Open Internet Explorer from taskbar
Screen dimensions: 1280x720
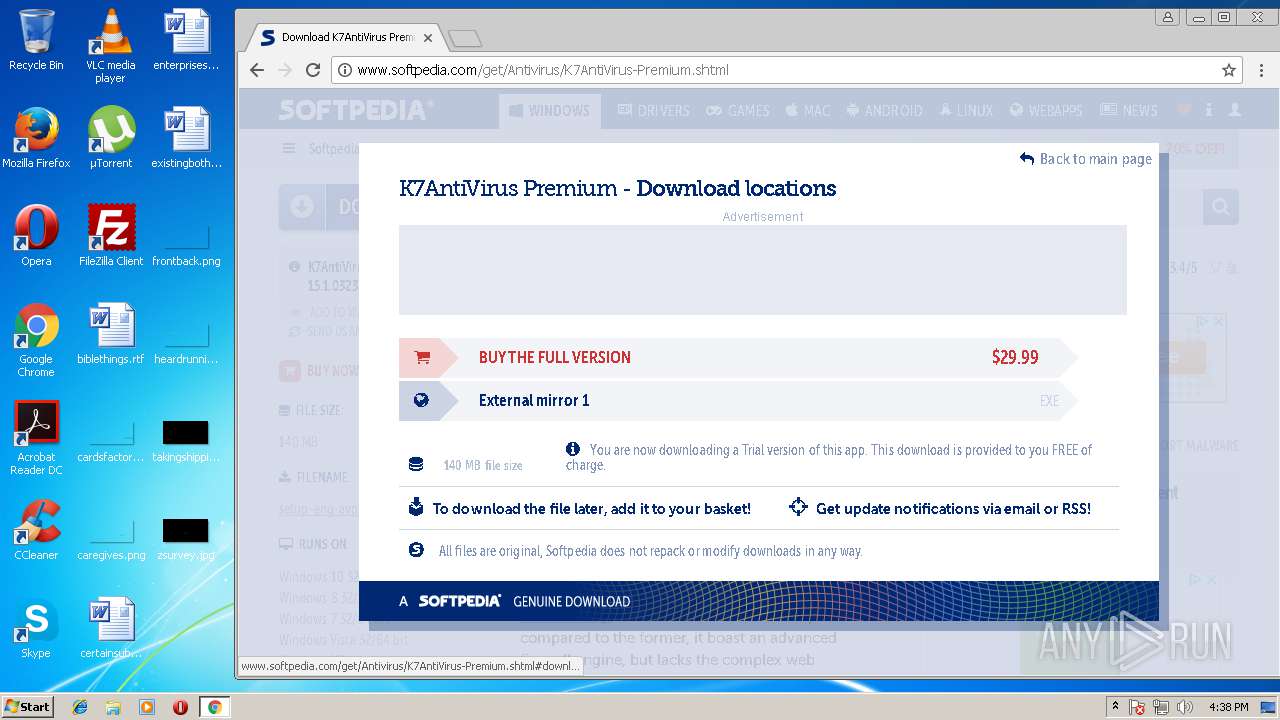click(x=80, y=707)
